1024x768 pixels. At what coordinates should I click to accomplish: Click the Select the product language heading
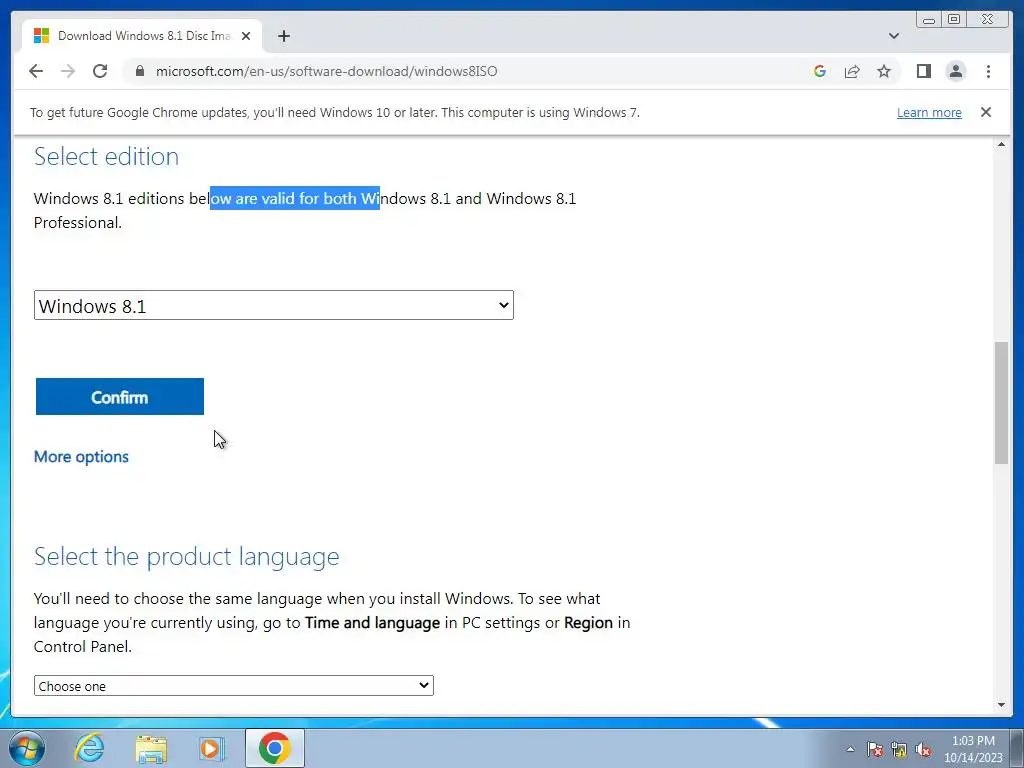187,556
